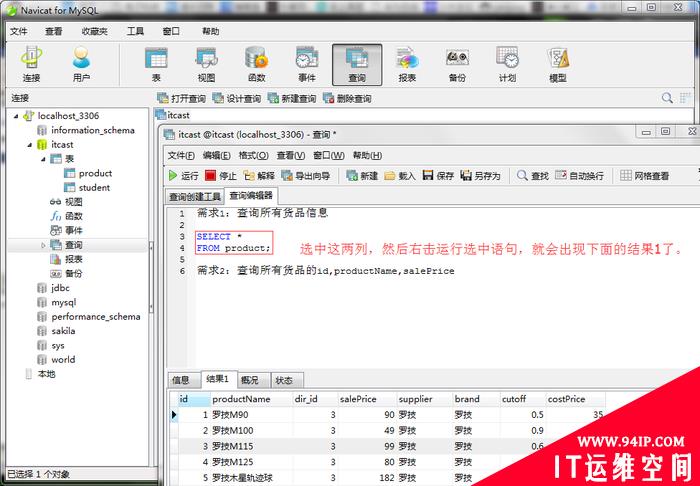Click the search magnifier icon in object bar
Screen dimensions: 700x486
pyautogui.click(x=667, y=98)
